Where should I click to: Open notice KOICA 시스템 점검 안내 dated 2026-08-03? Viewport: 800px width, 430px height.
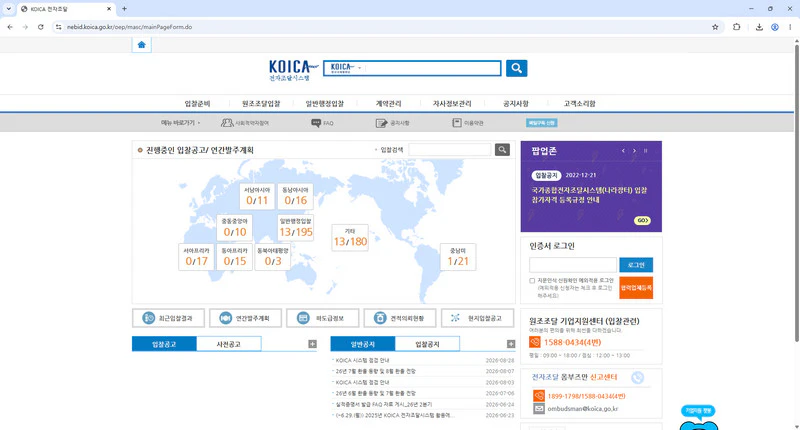(x=362, y=383)
